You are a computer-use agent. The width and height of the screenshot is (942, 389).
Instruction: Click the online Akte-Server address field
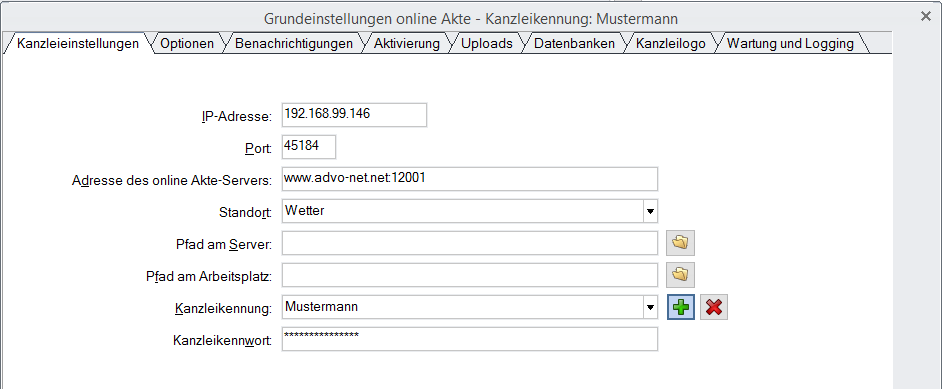469,179
